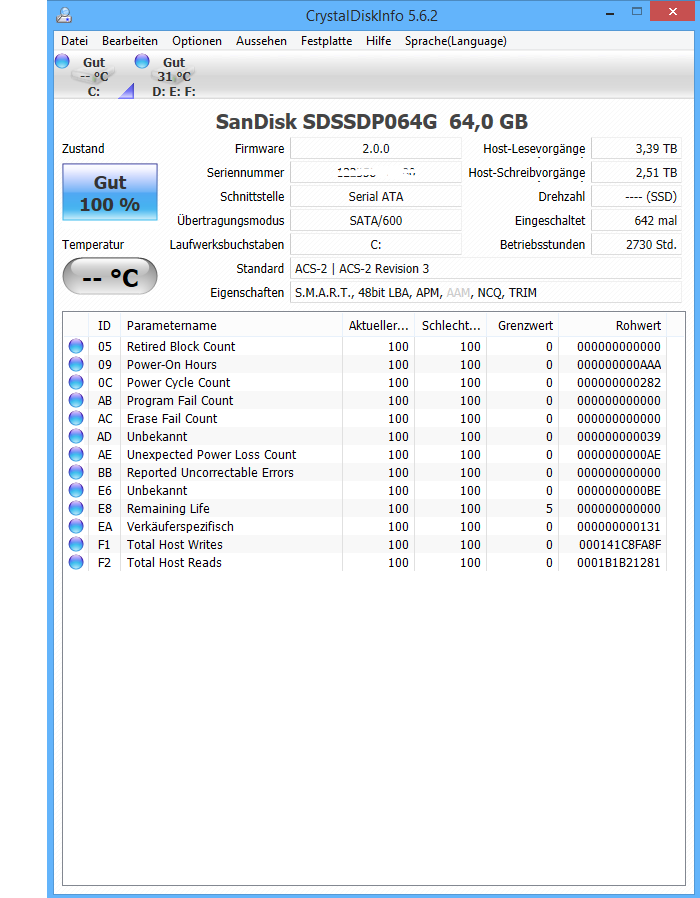Viewport: 700px width, 898px height.
Task: Open the Sprache(Language) menu
Action: pyautogui.click(x=455, y=41)
